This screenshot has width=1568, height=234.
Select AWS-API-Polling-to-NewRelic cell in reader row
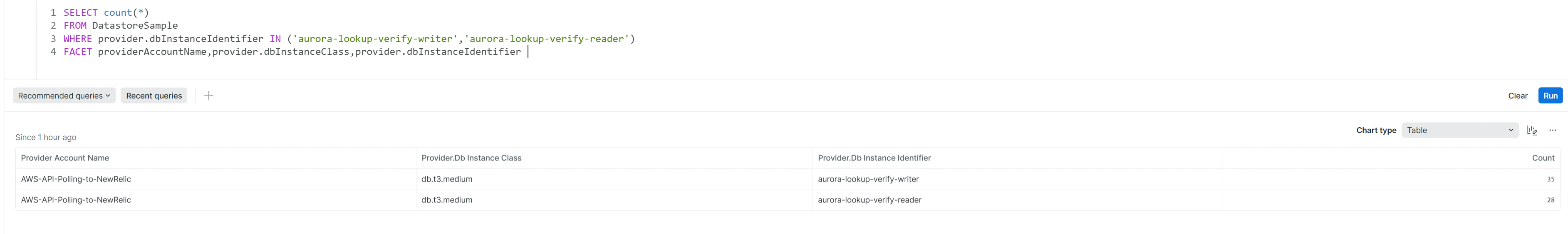(x=216, y=200)
